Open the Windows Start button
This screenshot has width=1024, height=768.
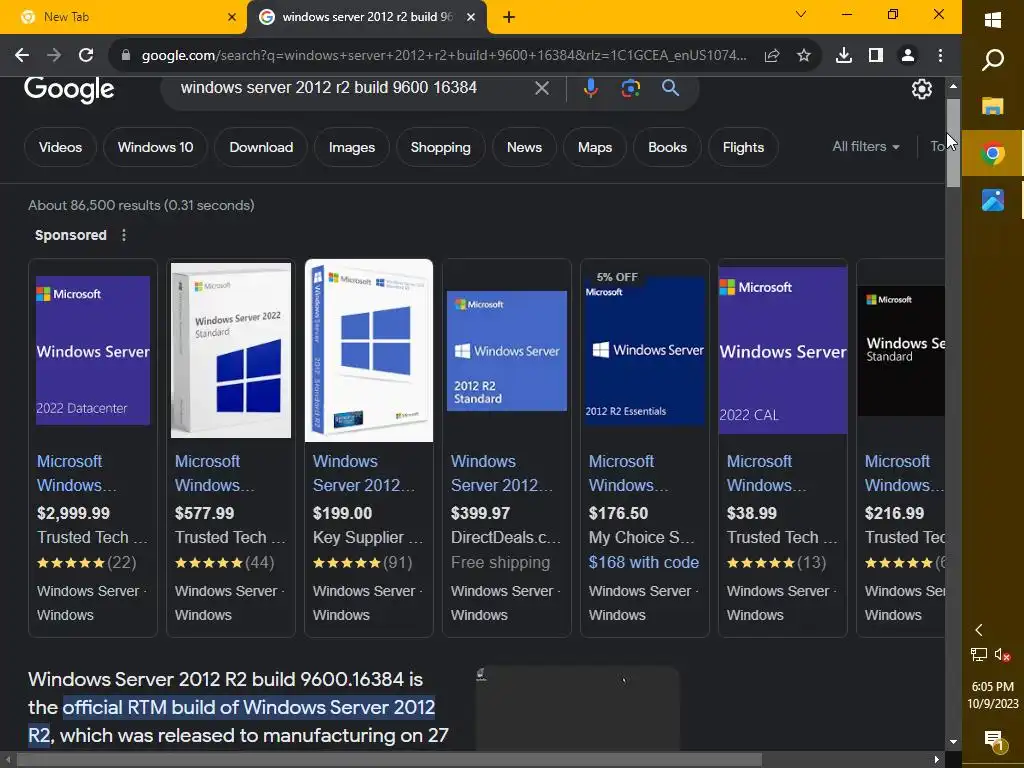coord(993,20)
